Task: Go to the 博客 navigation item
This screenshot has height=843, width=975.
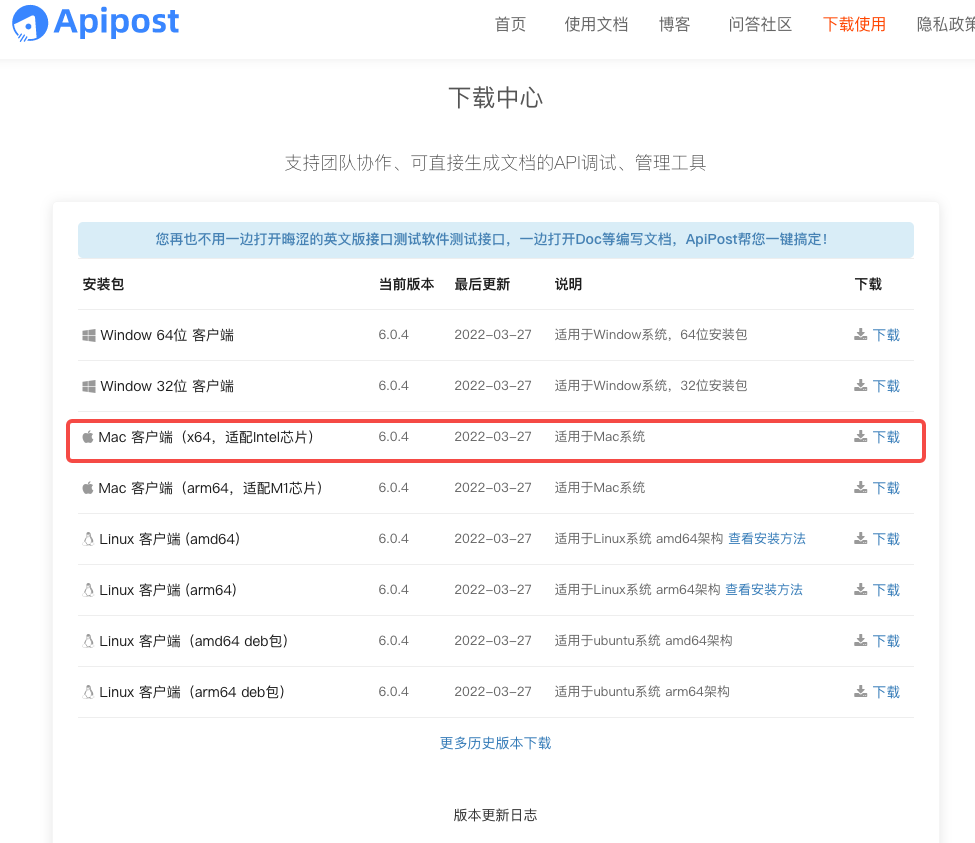Action: click(675, 24)
